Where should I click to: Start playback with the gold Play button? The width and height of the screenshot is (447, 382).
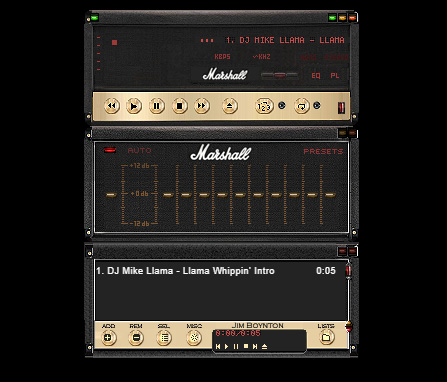(x=134, y=106)
